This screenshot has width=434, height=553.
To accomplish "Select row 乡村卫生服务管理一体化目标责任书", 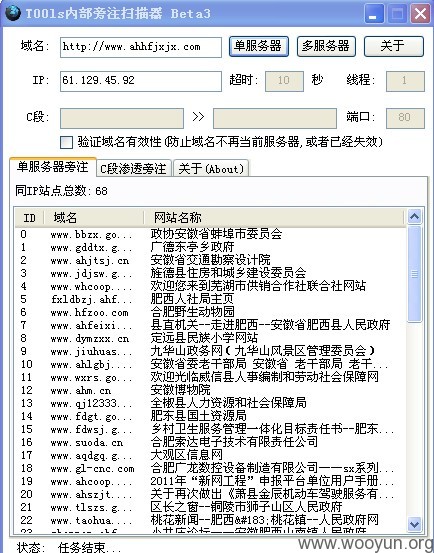I will pos(211,429).
